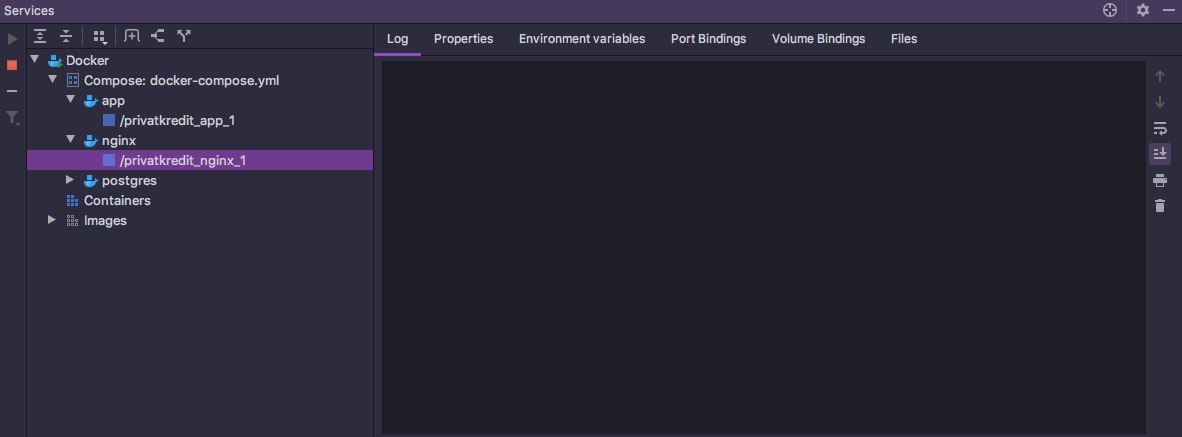
Task: Expand the Images node
Action: (x=52, y=220)
